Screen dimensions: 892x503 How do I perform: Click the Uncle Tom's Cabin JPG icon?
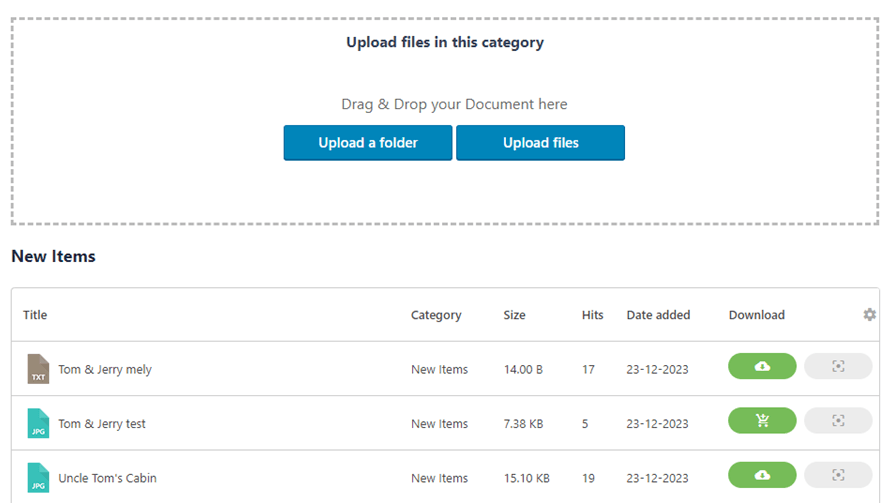pos(38,477)
